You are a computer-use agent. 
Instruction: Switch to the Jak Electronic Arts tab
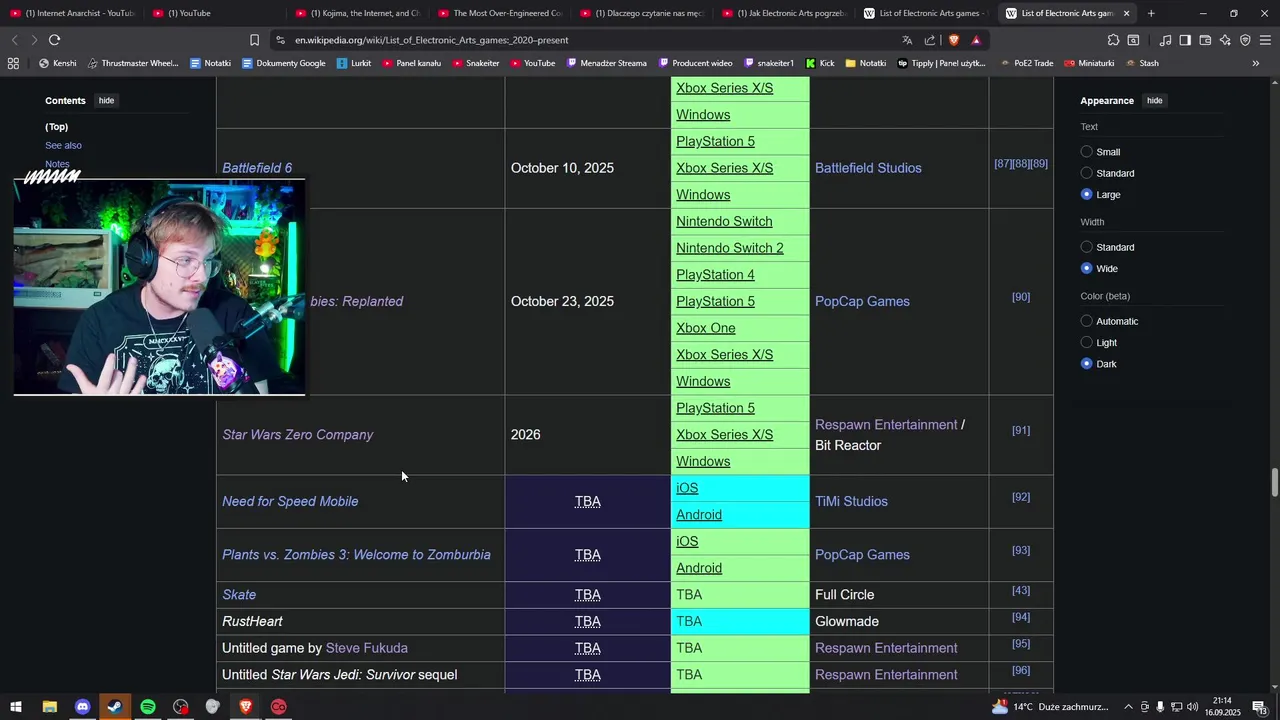point(785,13)
